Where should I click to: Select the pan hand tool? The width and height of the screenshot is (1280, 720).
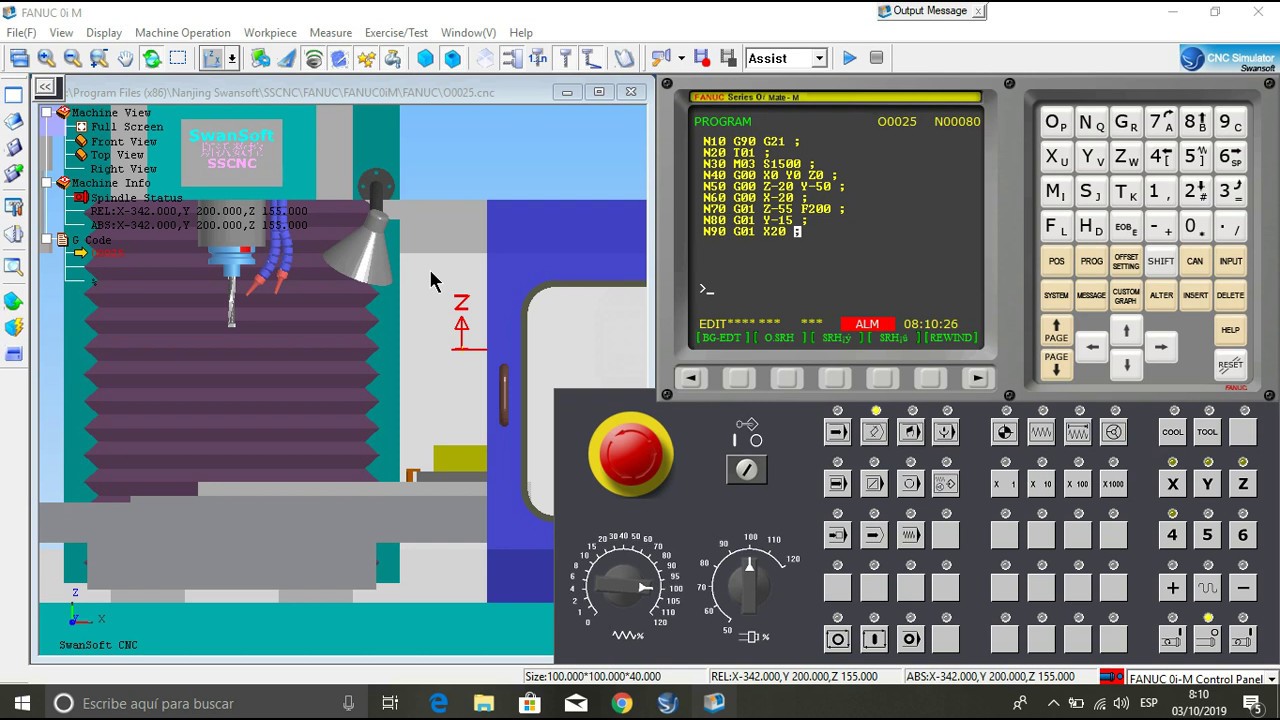125,58
